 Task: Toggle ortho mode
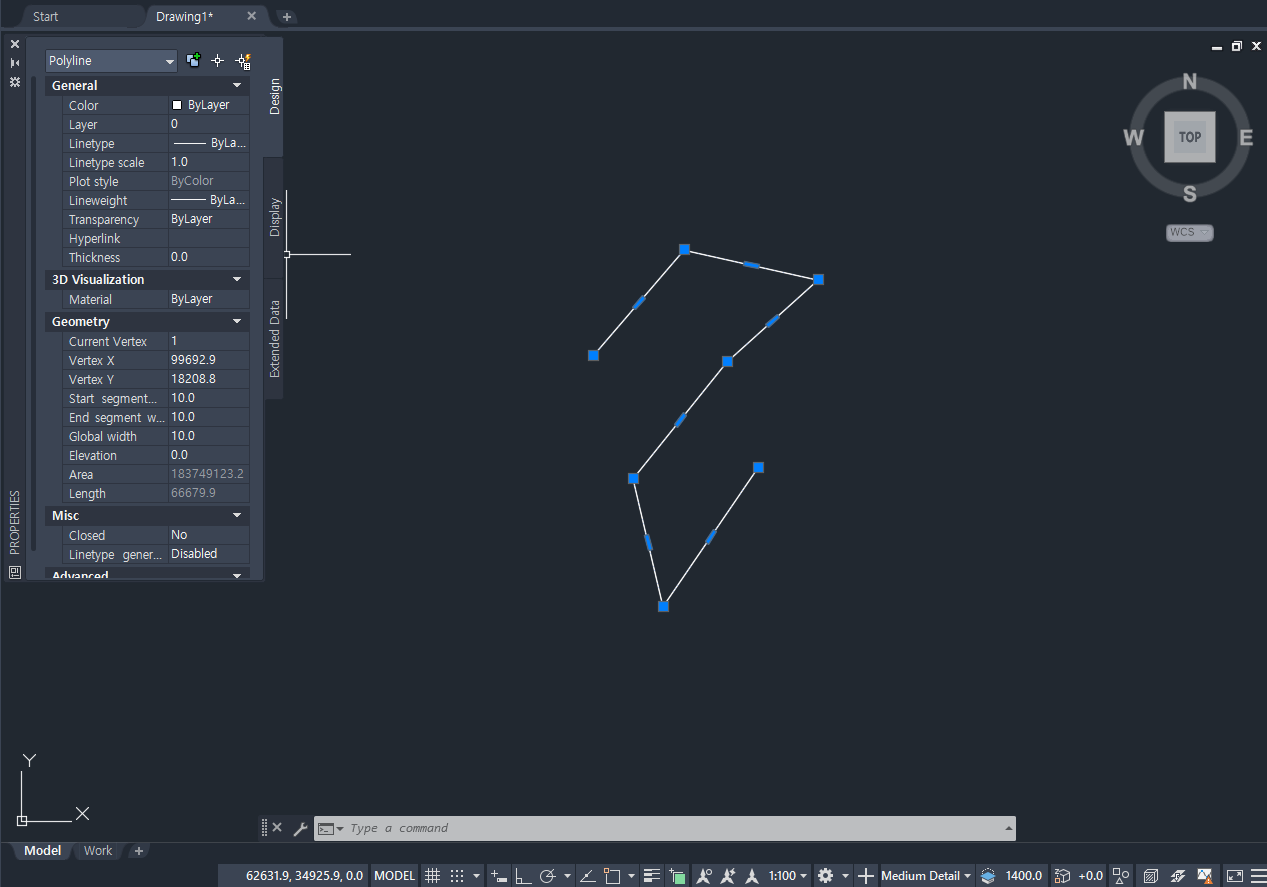click(x=521, y=875)
